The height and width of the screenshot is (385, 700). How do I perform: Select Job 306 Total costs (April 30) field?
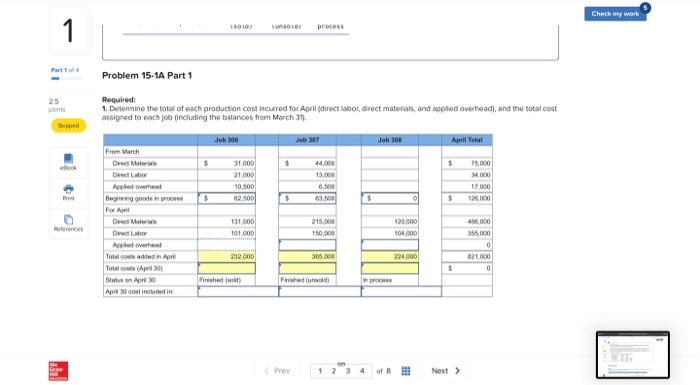(226, 268)
